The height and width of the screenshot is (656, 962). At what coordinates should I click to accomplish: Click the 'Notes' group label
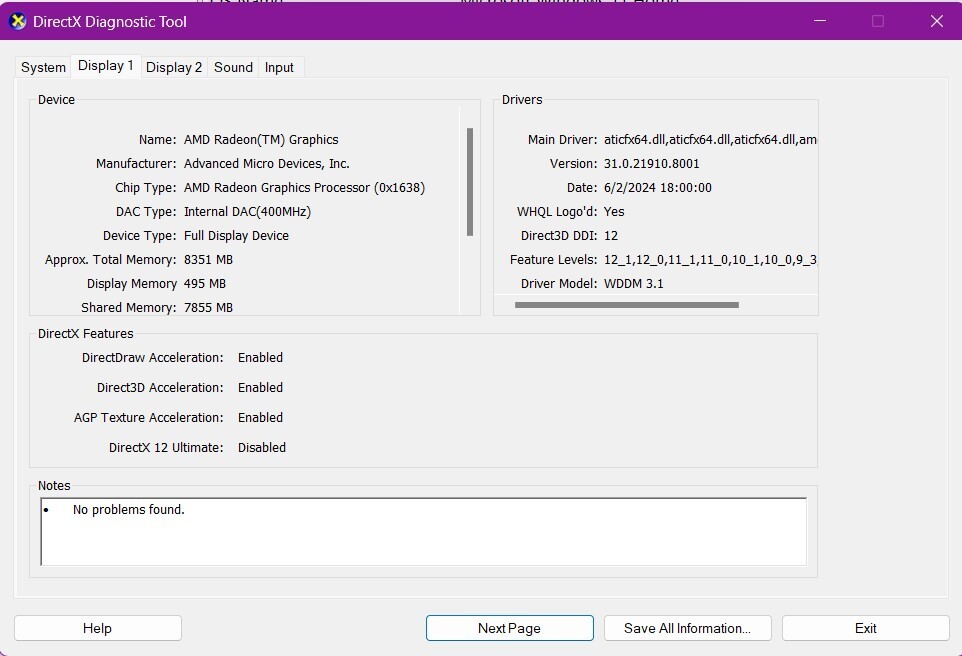pyautogui.click(x=54, y=485)
